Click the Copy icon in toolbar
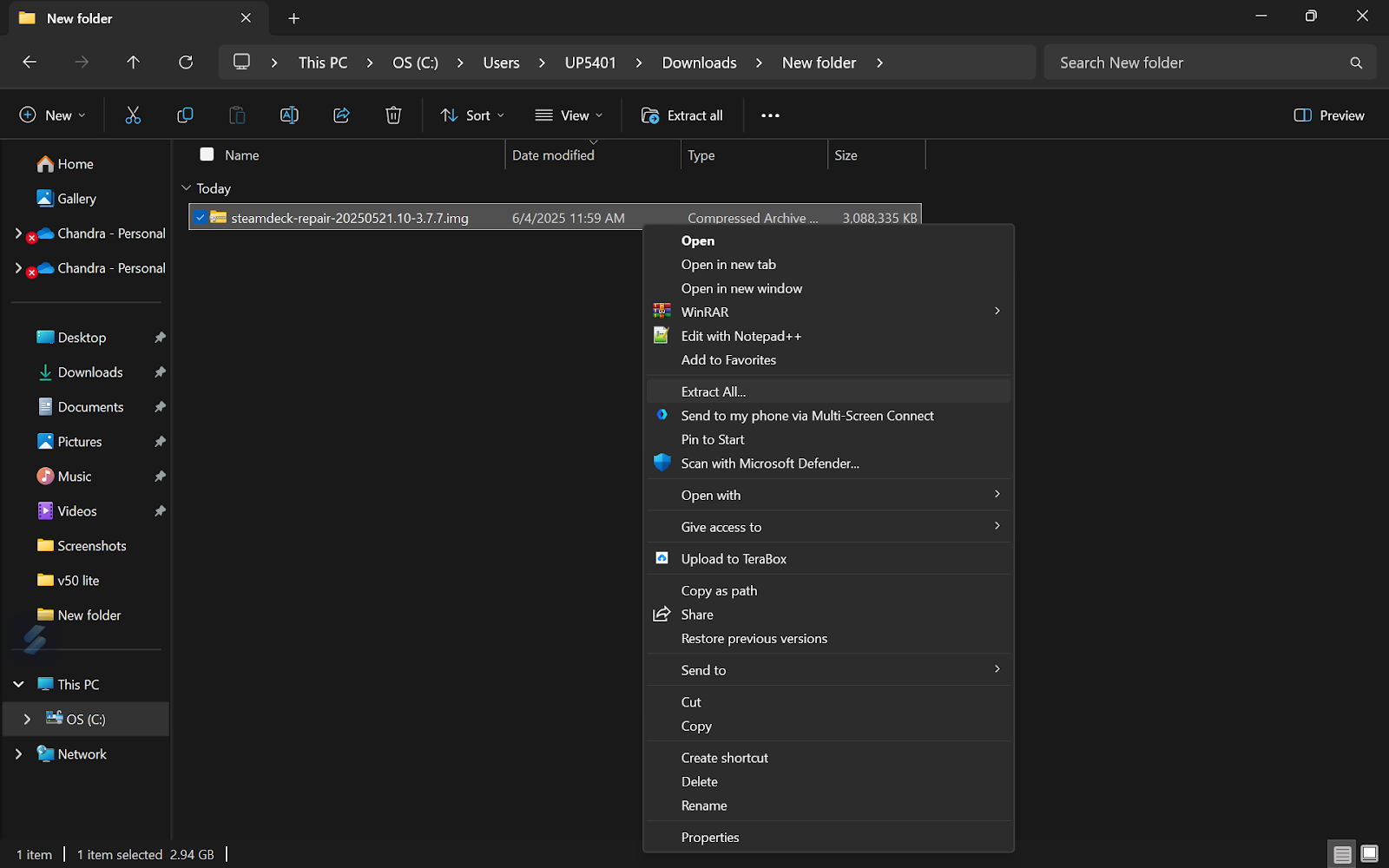The image size is (1389, 868). pos(185,115)
